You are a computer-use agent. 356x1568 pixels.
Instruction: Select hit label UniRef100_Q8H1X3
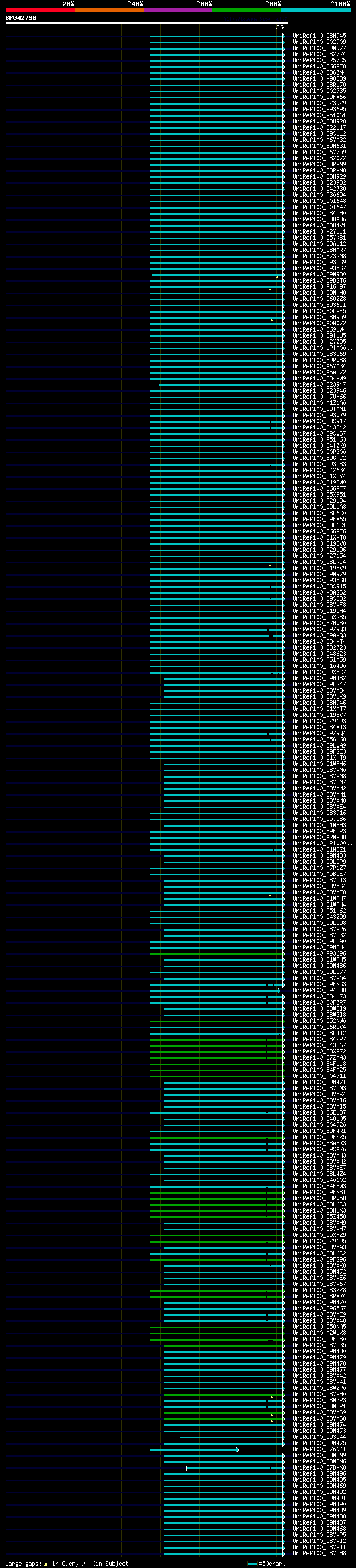(x=319, y=1211)
